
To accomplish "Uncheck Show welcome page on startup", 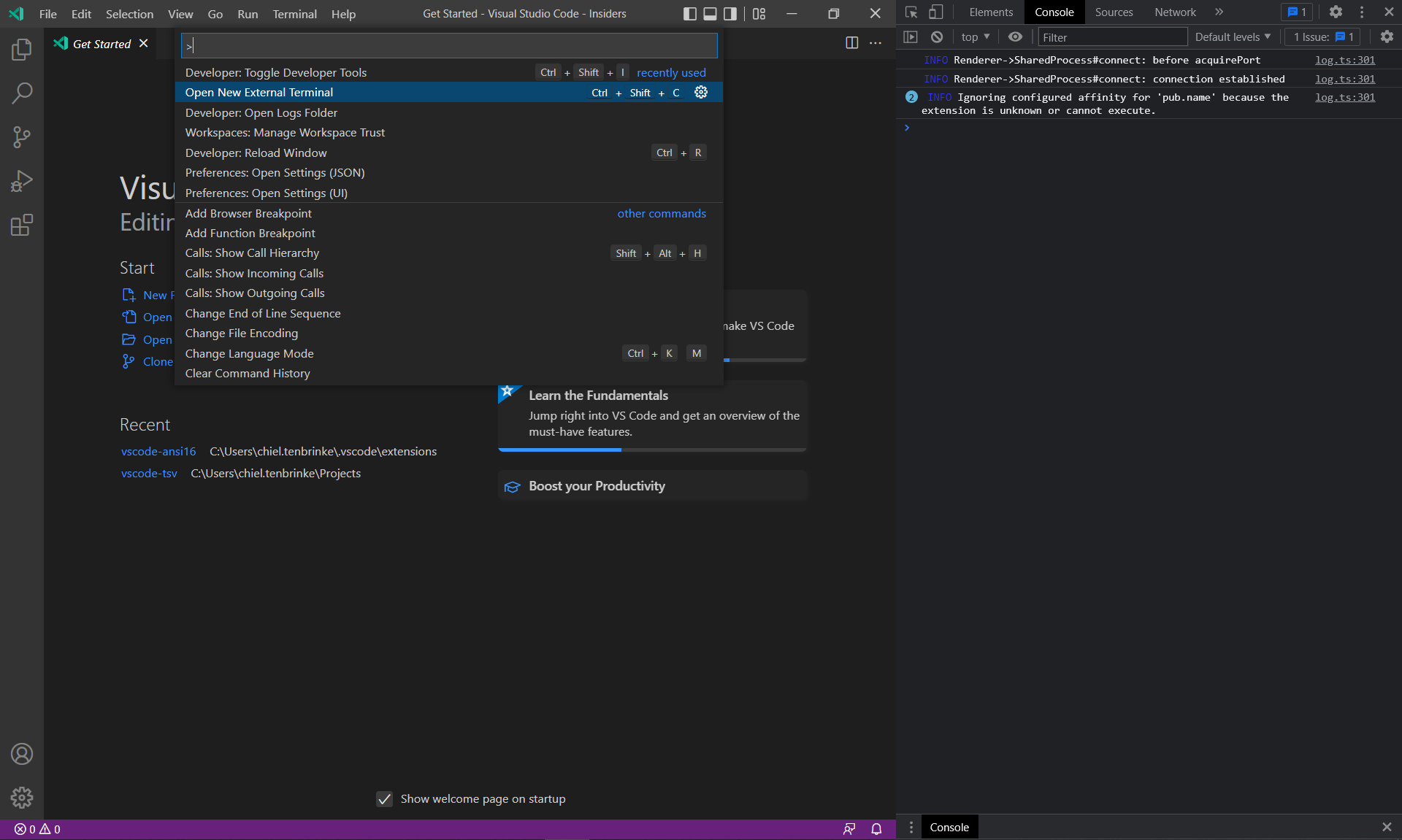I will click(x=385, y=798).
